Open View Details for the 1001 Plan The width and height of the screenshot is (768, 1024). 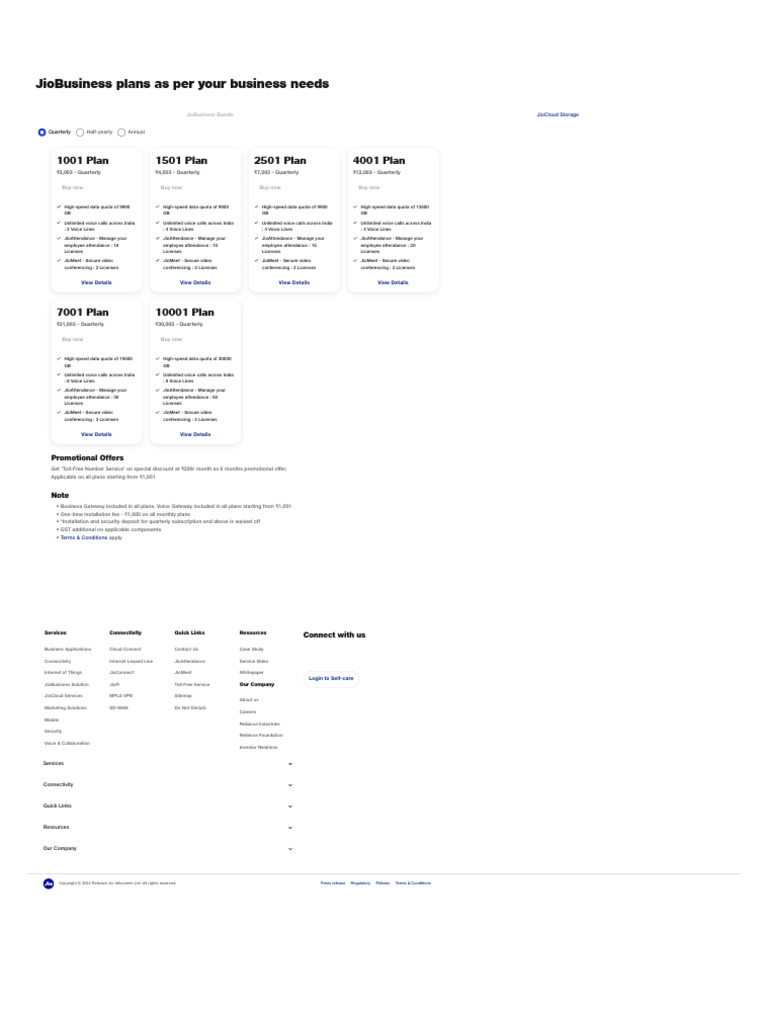96,283
